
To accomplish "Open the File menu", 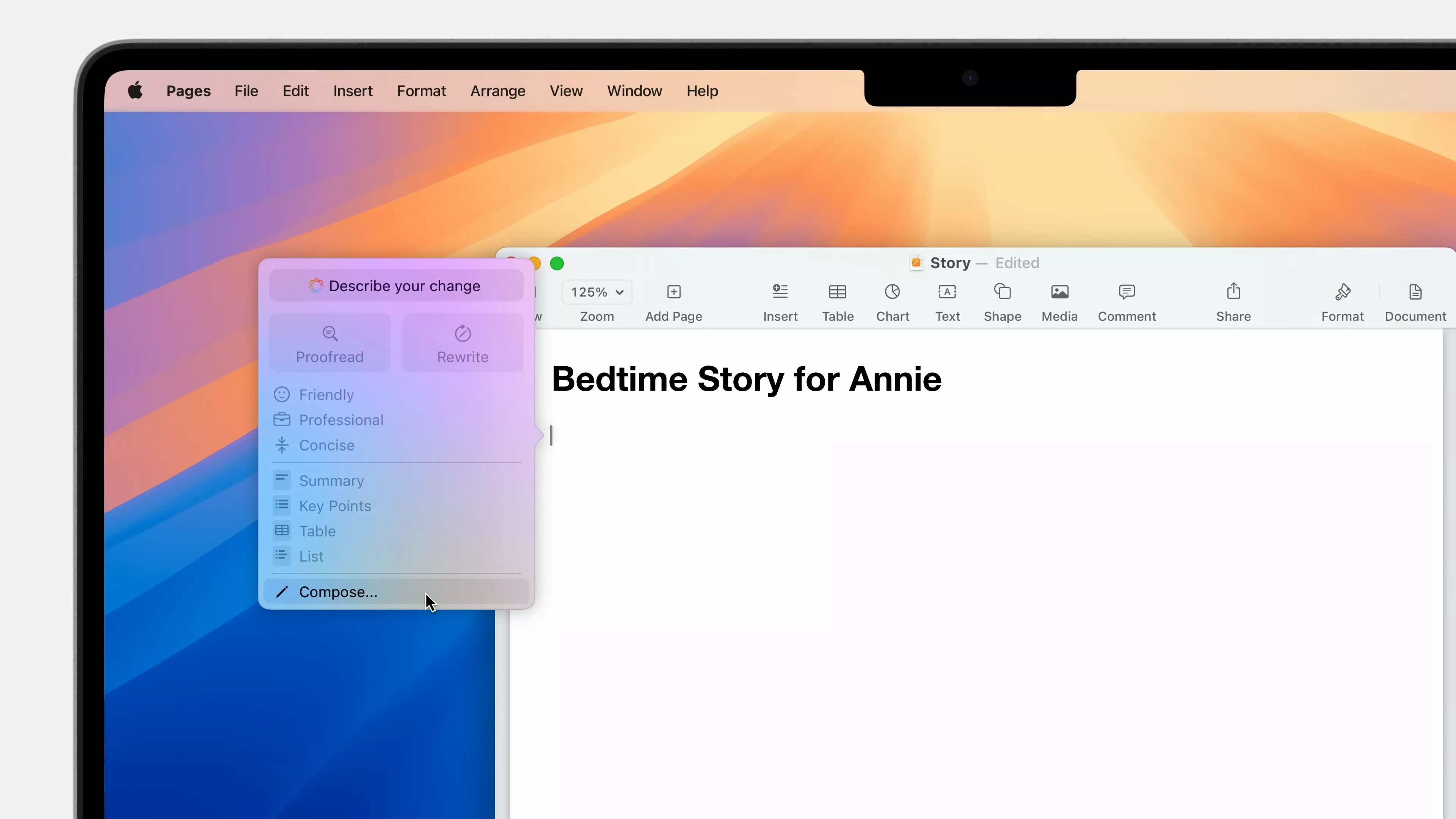I will pos(246,91).
